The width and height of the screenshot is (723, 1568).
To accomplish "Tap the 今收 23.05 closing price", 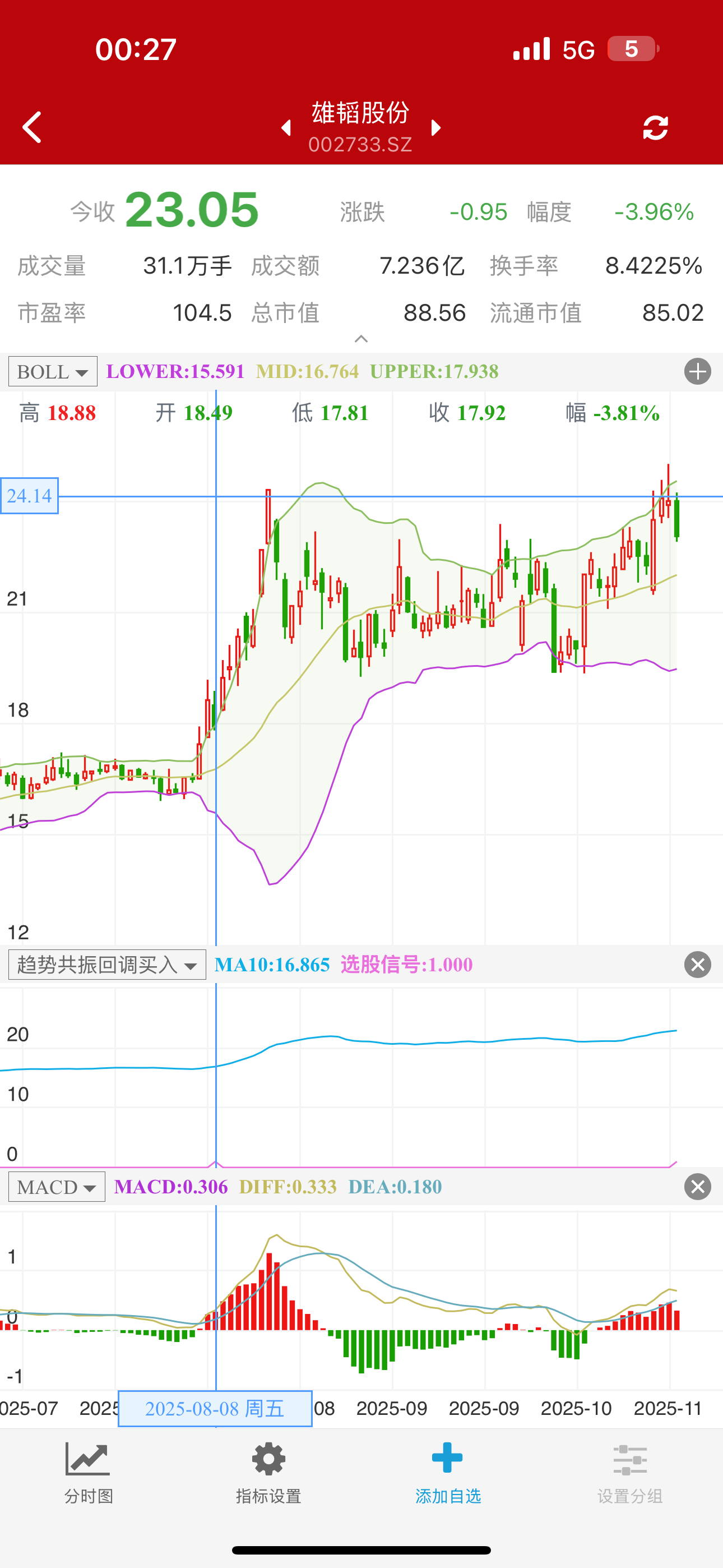I will tap(191, 211).
